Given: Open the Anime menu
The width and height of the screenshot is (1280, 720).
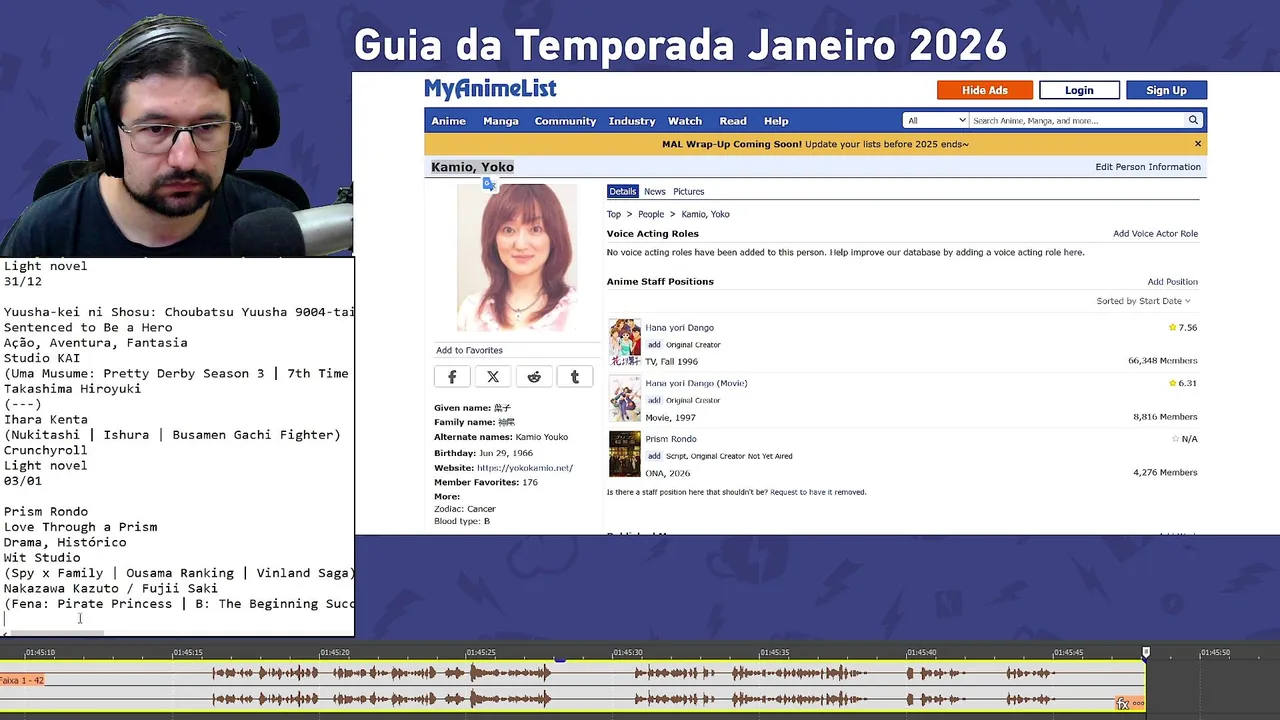Looking at the screenshot, I should pyautogui.click(x=448, y=121).
